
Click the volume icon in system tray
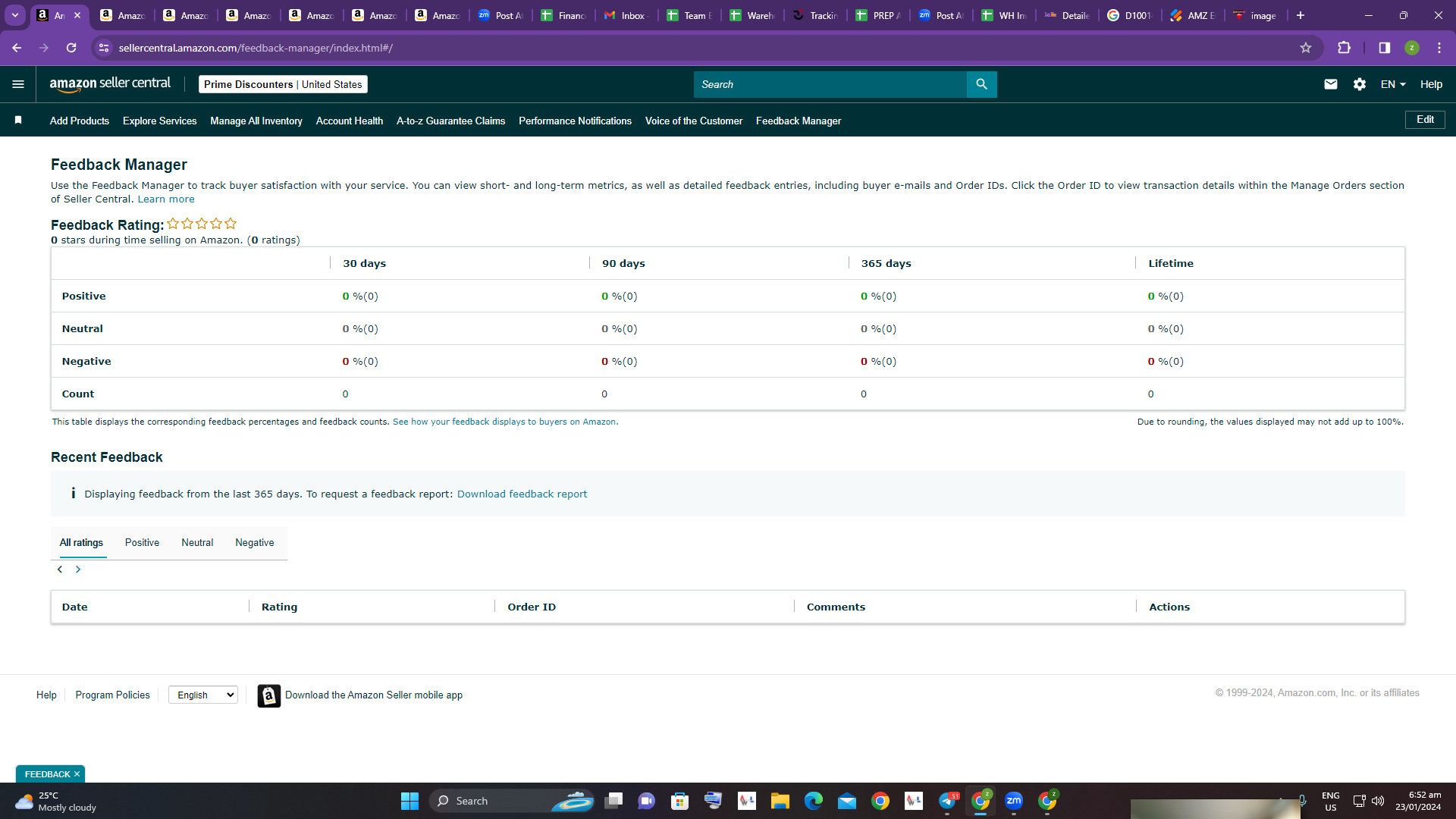pyautogui.click(x=1378, y=801)
